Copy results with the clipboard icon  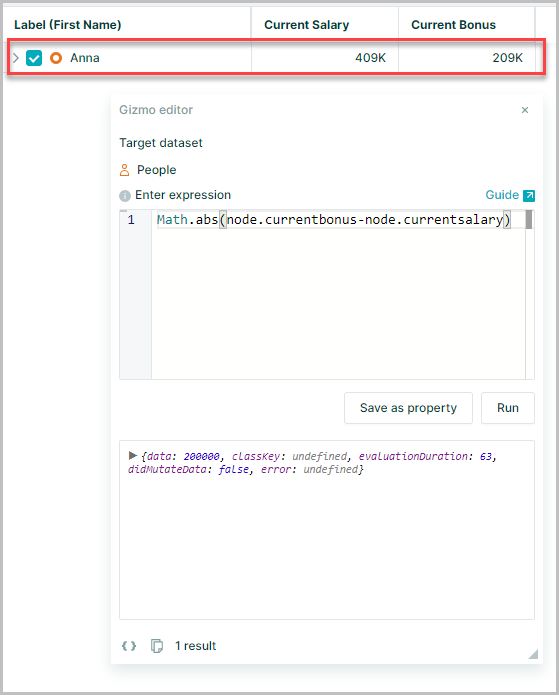pyautogui.click(x=157, y=646)
